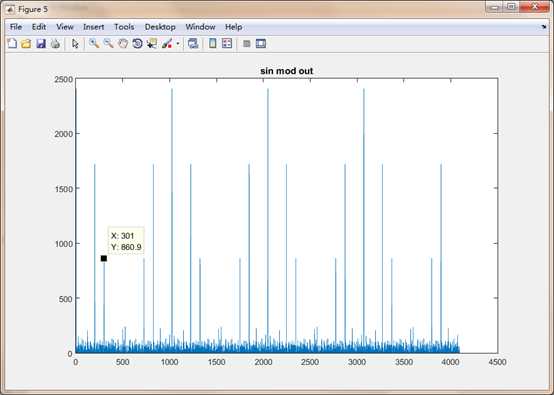Viewport: 554px width, 395px height.
Task: Select the Brush/Select Data tool
Action: tap(167, 43)
